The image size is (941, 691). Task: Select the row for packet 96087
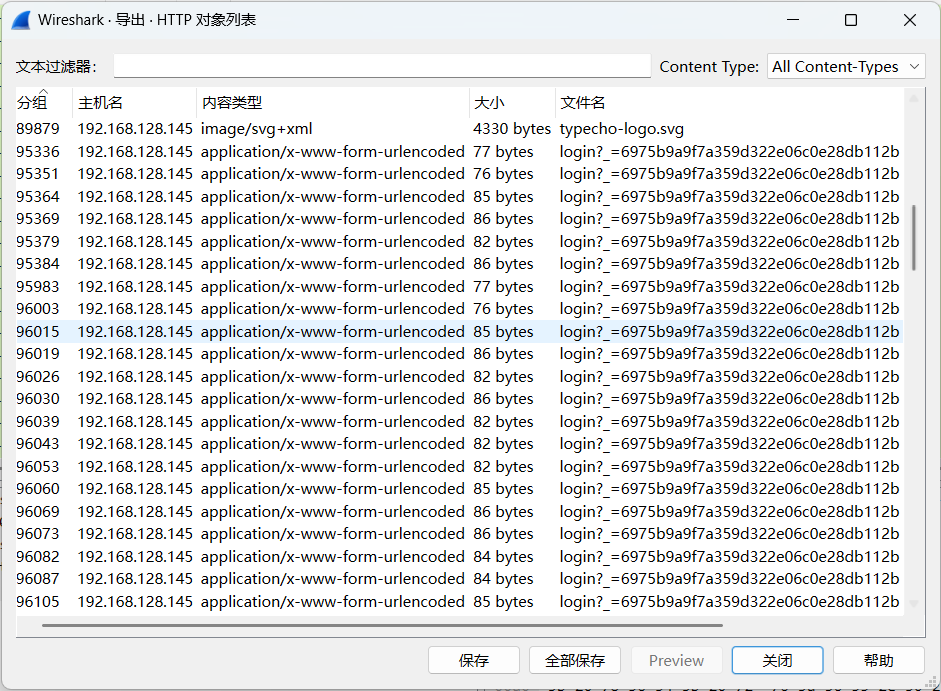point(459,579)
